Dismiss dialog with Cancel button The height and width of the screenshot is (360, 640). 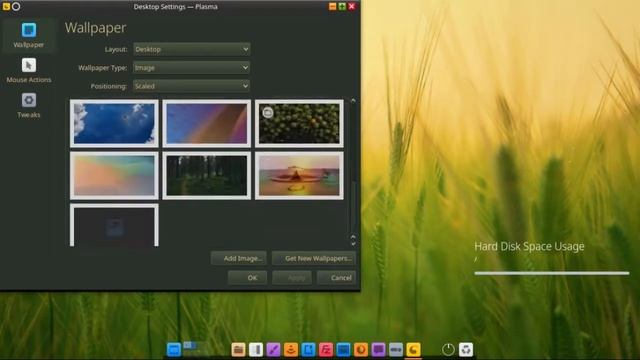(336, 278)
